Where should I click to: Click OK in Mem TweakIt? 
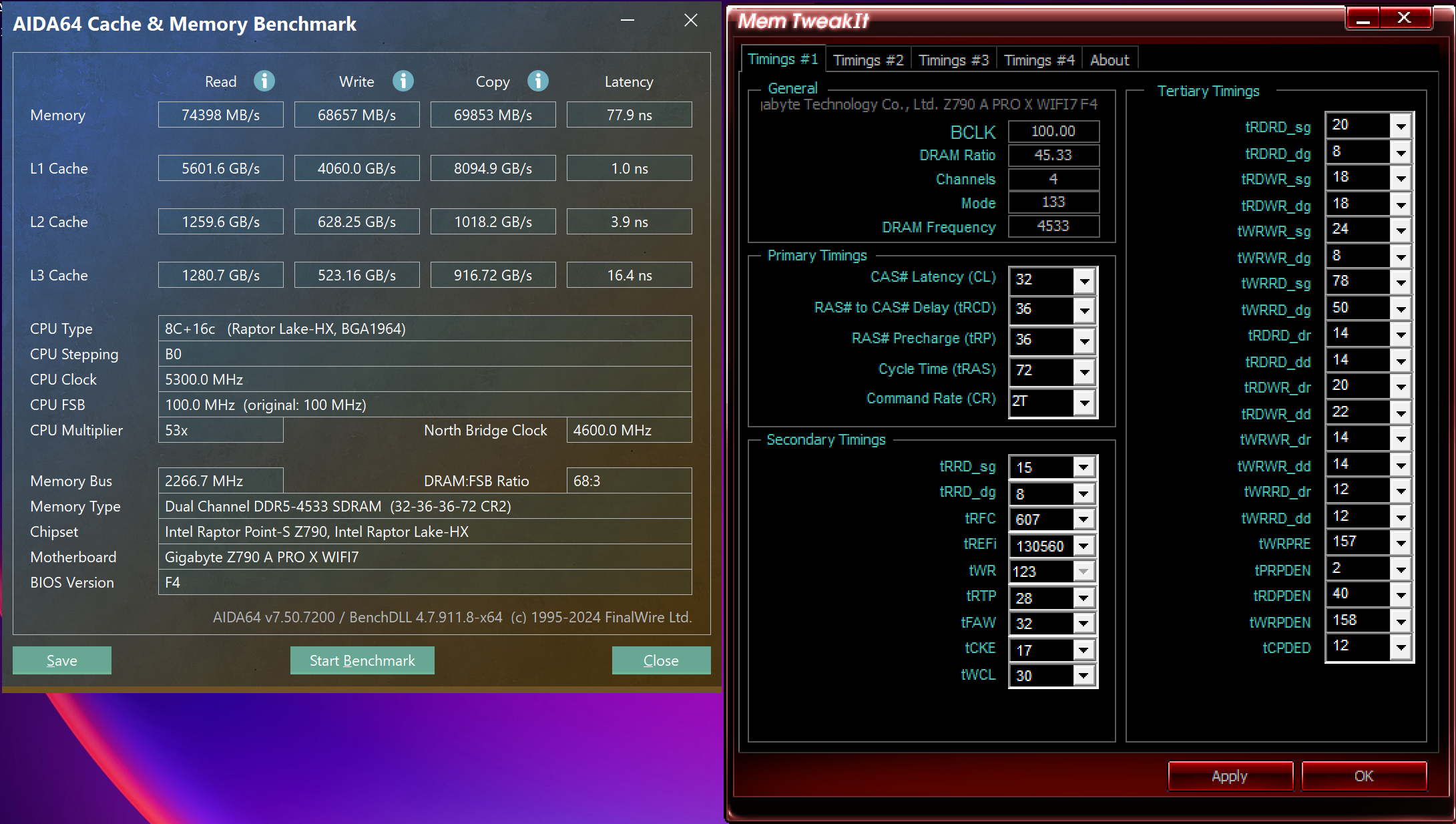tap(1364, 776)
